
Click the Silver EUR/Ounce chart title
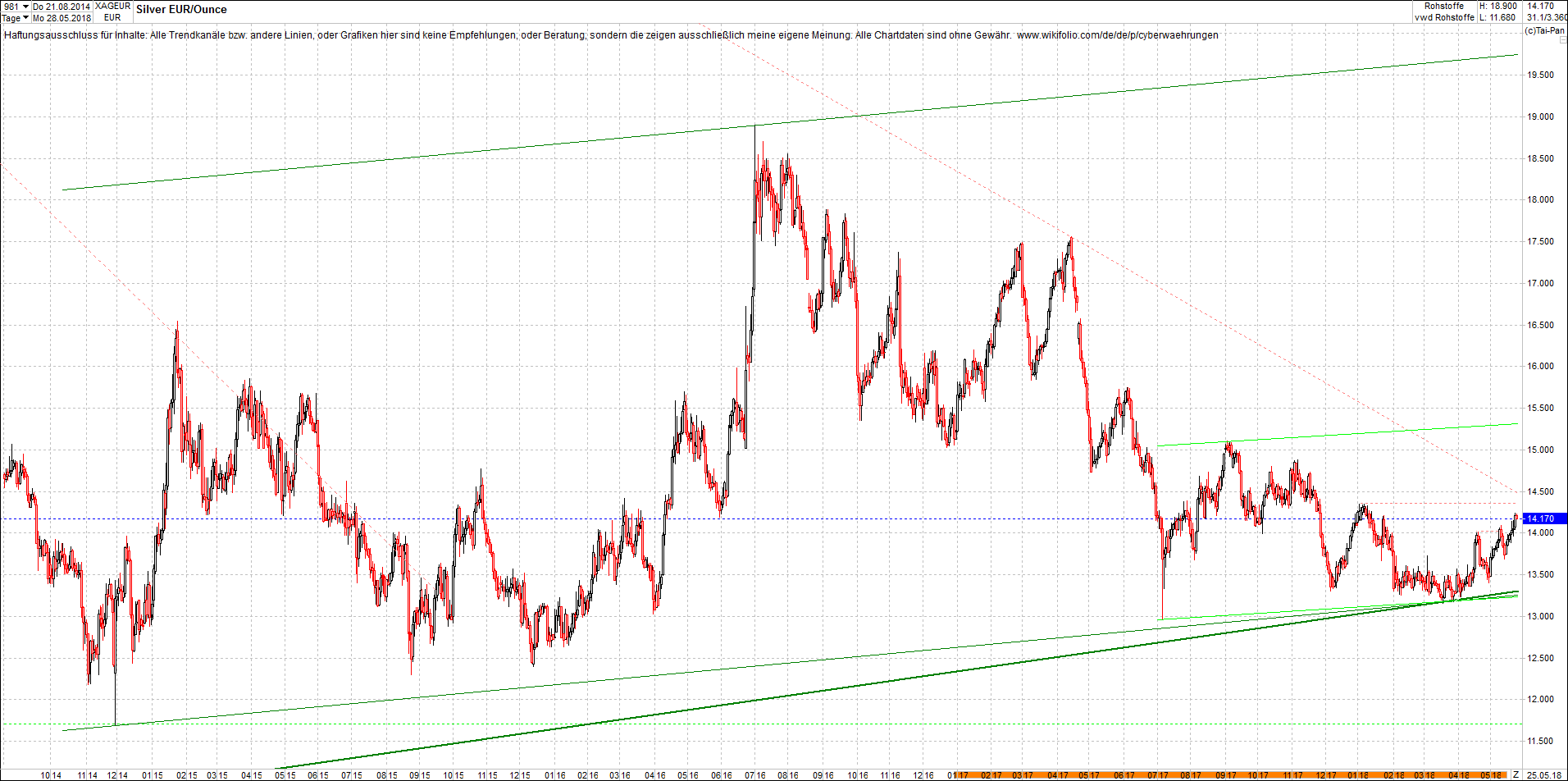181,10
